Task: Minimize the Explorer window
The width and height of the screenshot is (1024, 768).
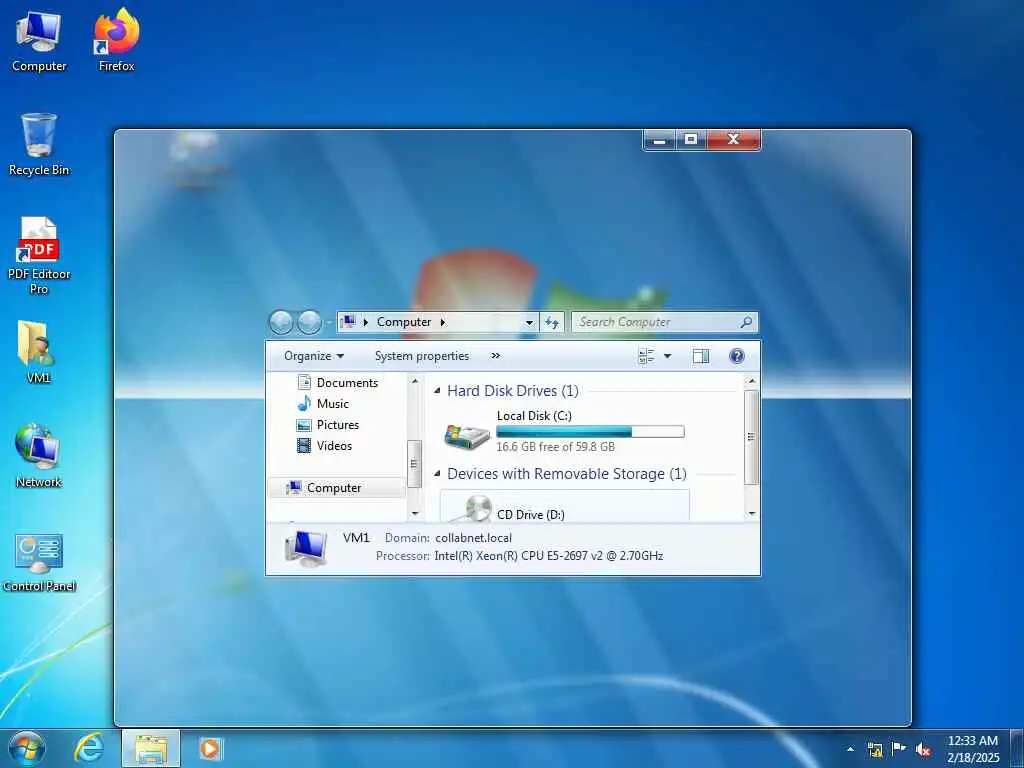Action: [660, 139]
